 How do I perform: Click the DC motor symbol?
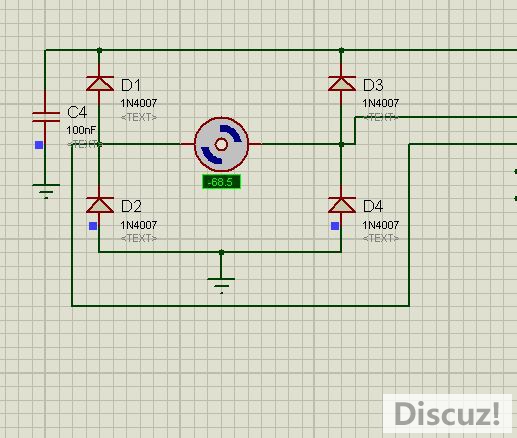pyautogui.click(x=221, y=144)
